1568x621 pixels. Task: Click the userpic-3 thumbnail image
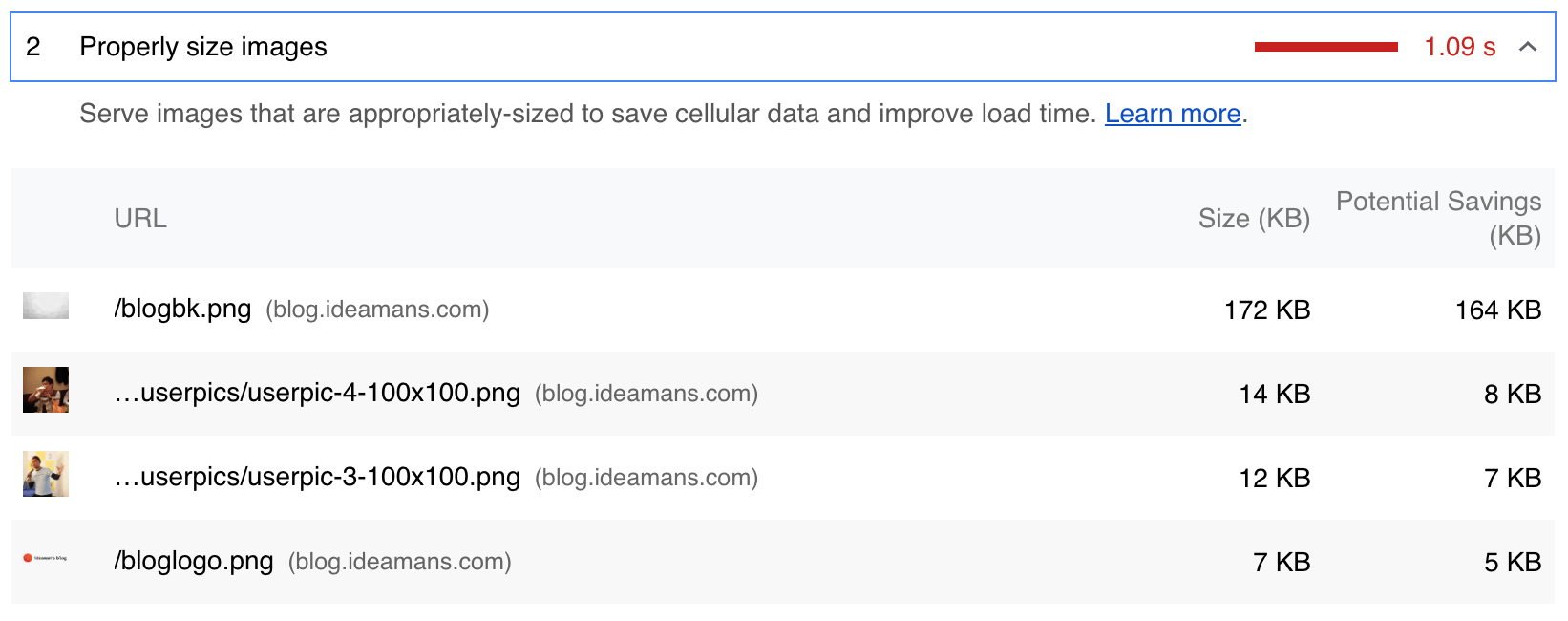pos(46,474)
